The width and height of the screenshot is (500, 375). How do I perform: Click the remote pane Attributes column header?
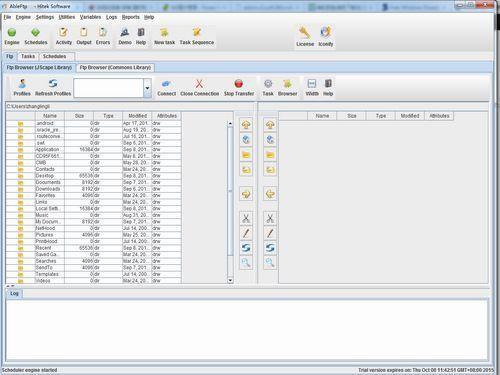tap(439, 116)
